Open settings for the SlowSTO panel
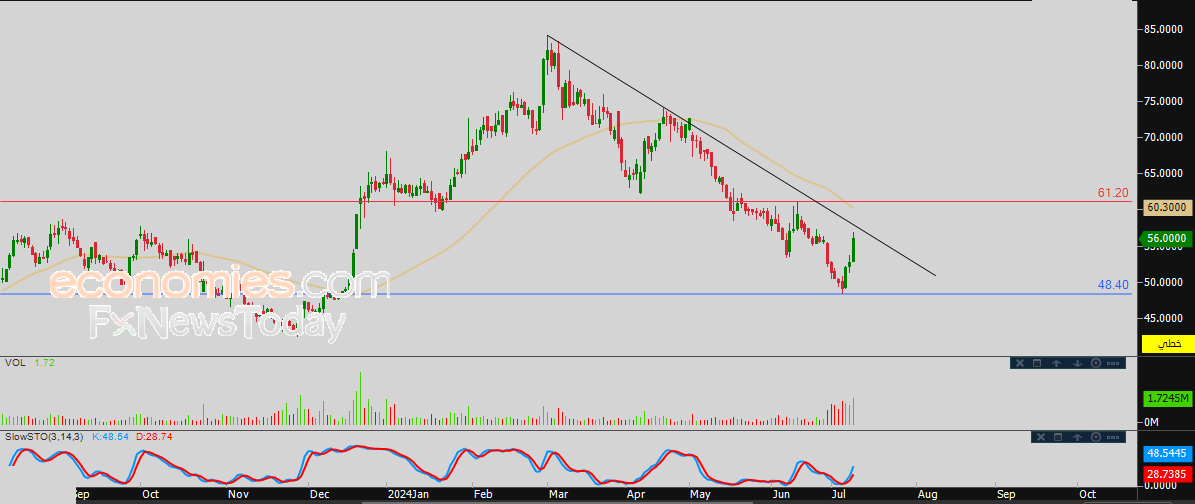Viewport: 1195px width, 504px height. pos(1096,437)
